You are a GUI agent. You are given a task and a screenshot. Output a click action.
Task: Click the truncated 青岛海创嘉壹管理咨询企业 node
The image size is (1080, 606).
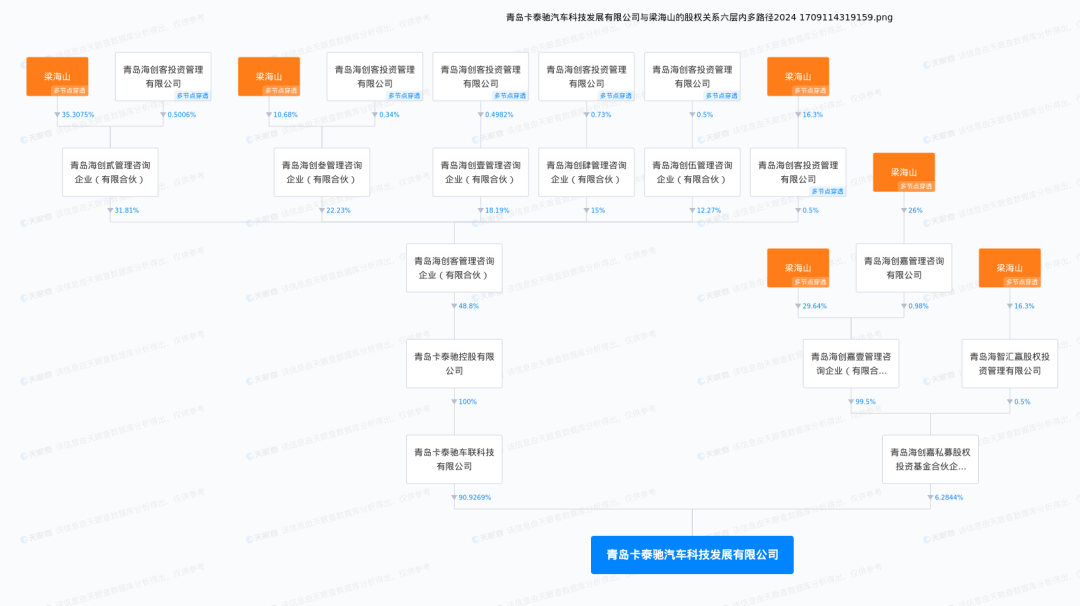coord(851,363)
